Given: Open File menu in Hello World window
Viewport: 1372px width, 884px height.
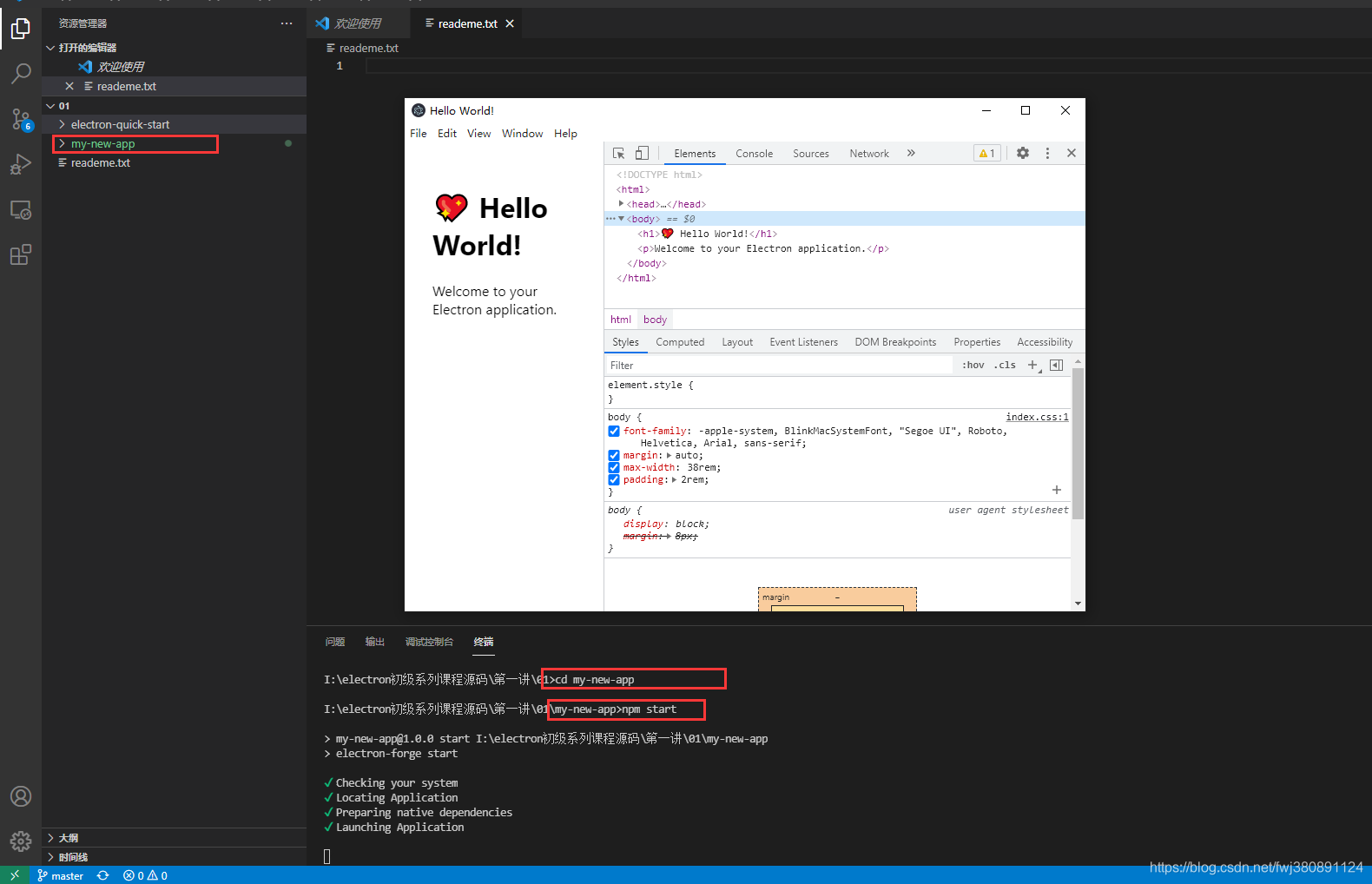Looking at the screenshot, I should coord(419,134).
